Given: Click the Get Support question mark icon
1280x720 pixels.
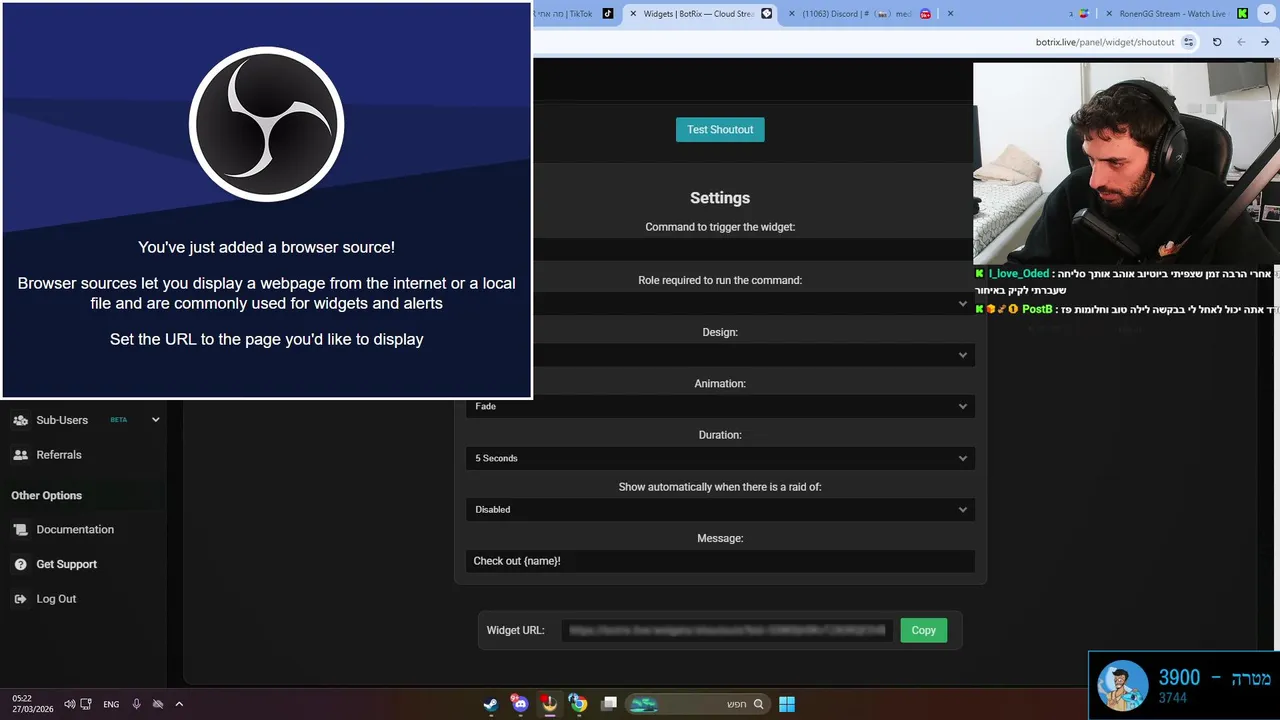Looking at the screenshot, I should point(20,564).
